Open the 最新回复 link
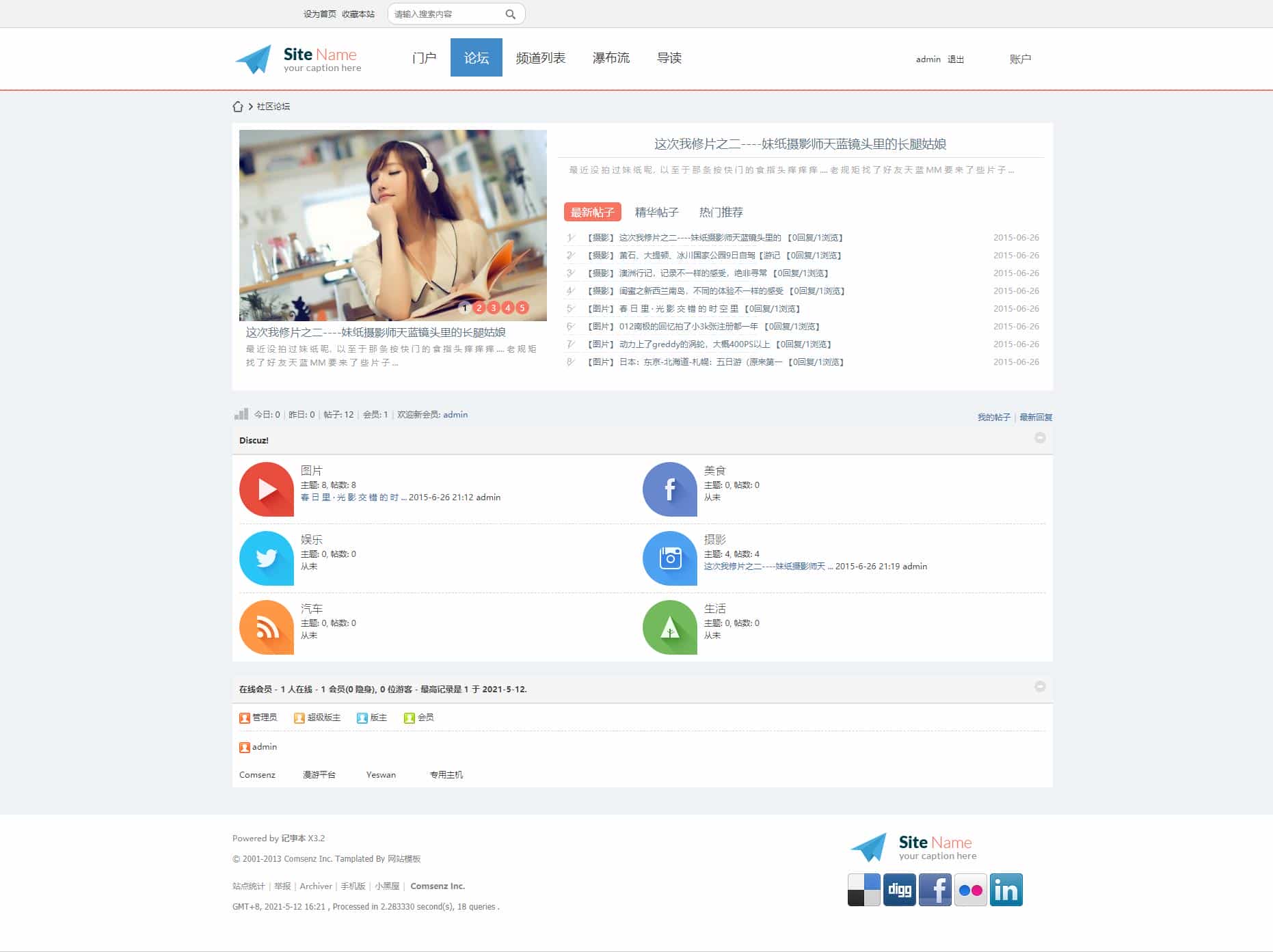The image size is (1273, 952). 1036,418
